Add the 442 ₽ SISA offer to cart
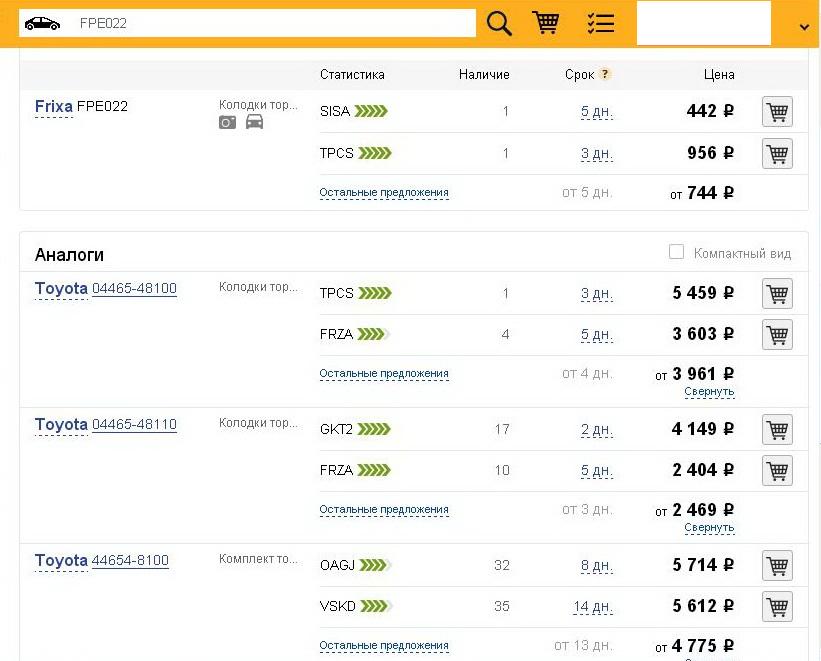Screen dimensions: 821x661 pyautogui.click(x=777, y=111)
